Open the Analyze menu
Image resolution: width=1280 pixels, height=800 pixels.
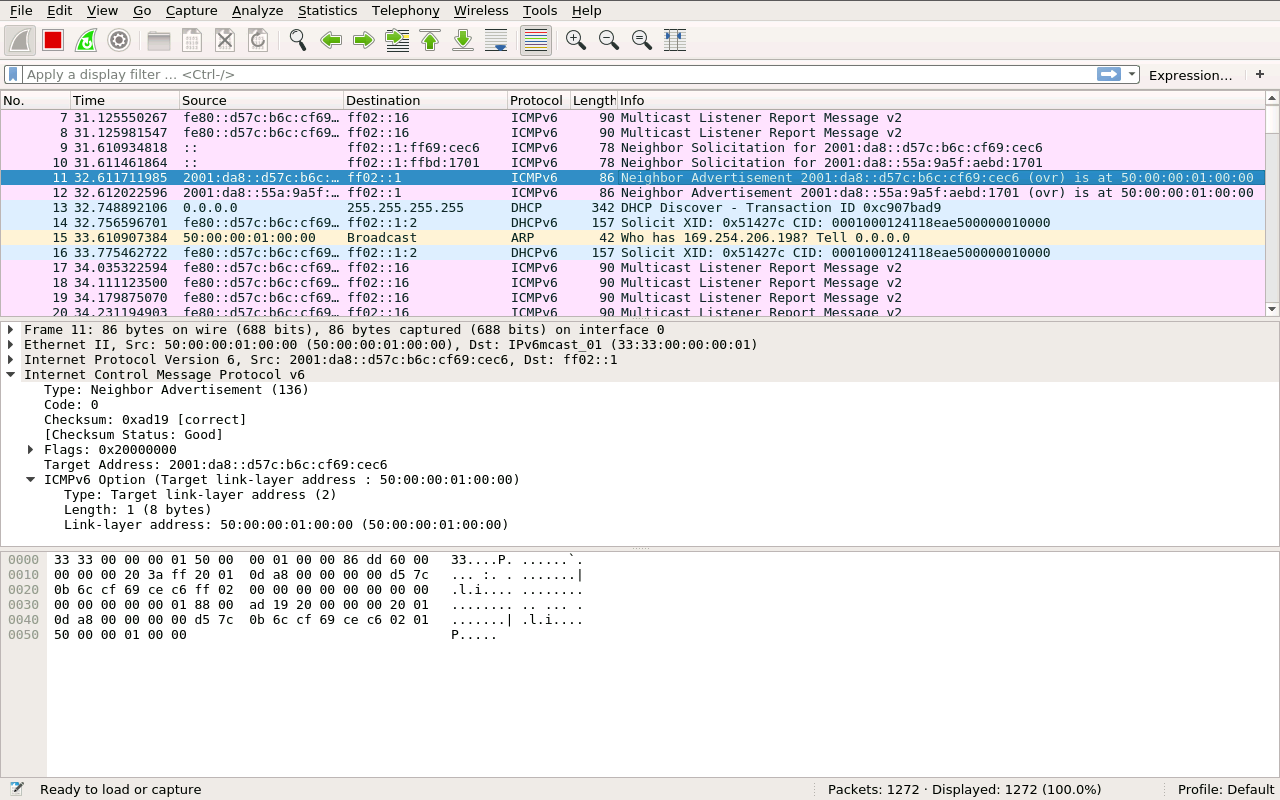coord(257,10)
